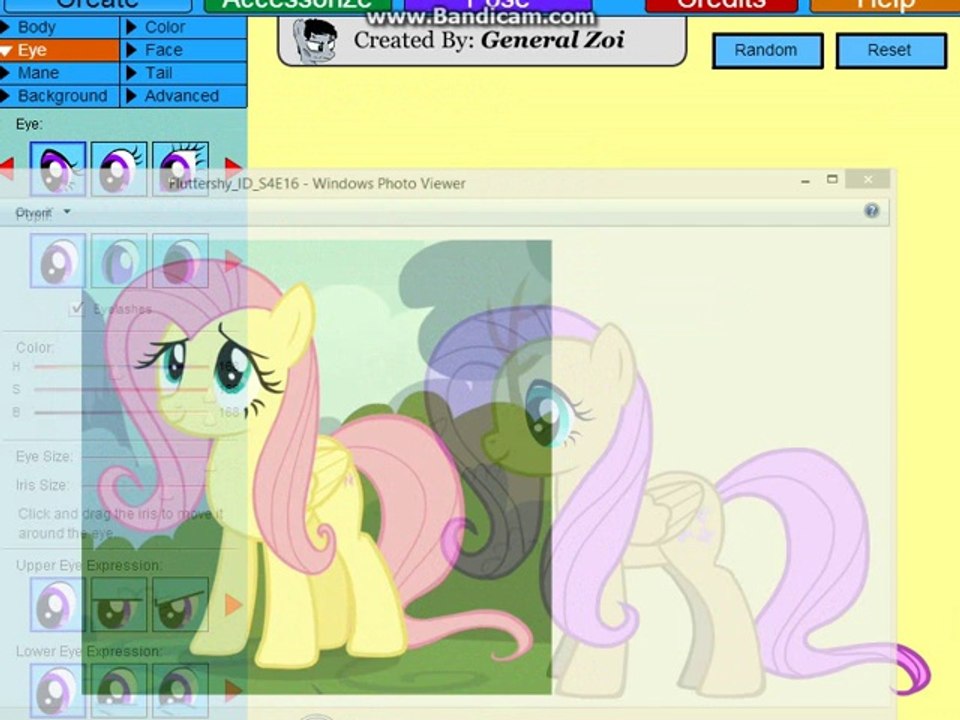Image resolution: width=960 pixels, height=720 pixels.
Task: Open the Credits tab
Action: pos(721,6)
